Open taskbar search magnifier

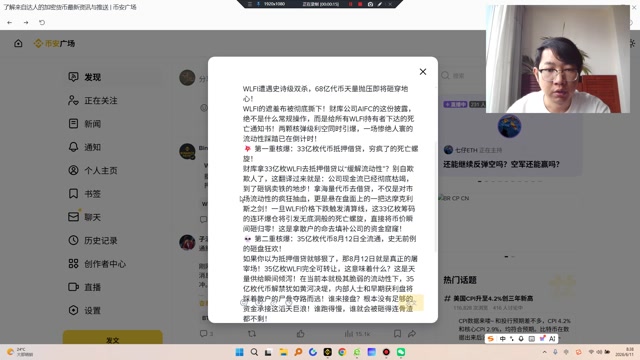254,352
